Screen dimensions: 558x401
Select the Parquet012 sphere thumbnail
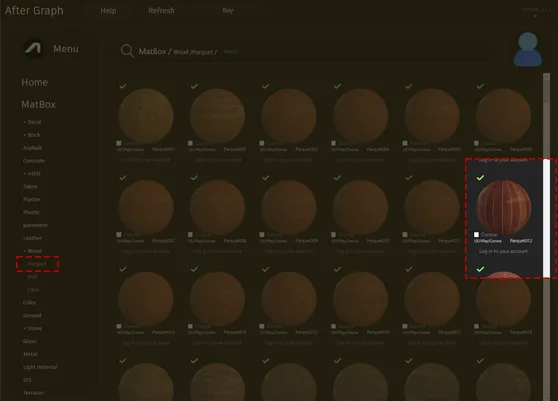point(504,207)
